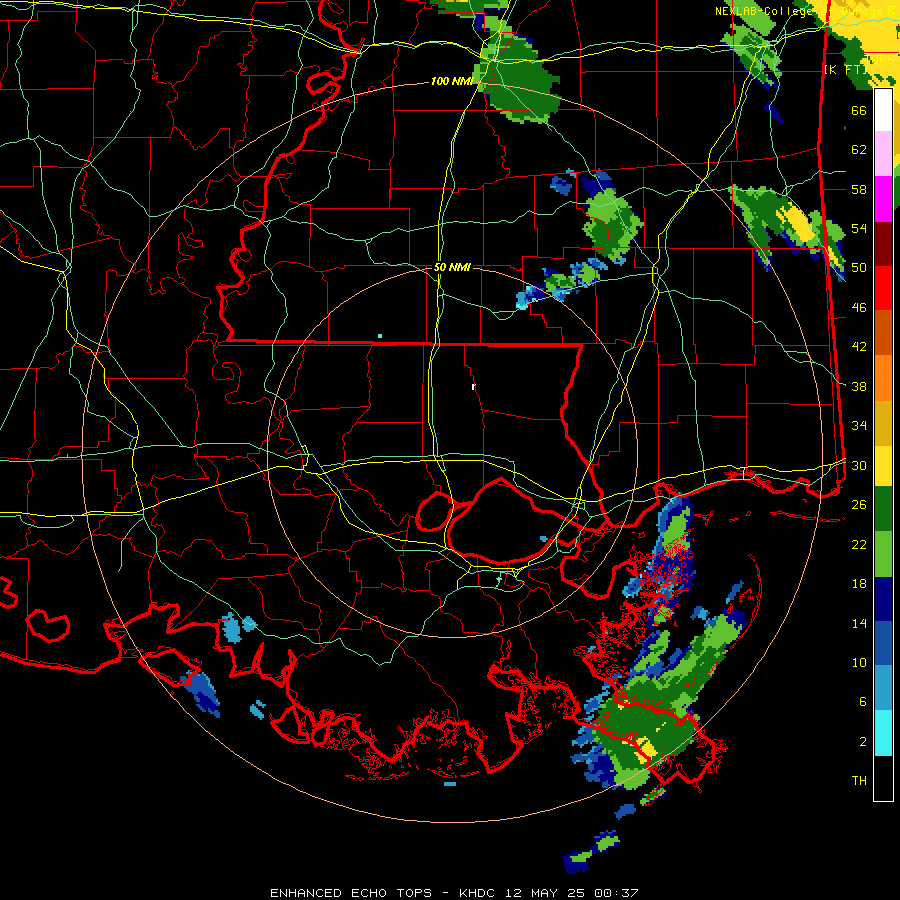The width and height of the screenshot is (900, 900).
Task: Click the '18' scale label
Action: click(859, 584)
